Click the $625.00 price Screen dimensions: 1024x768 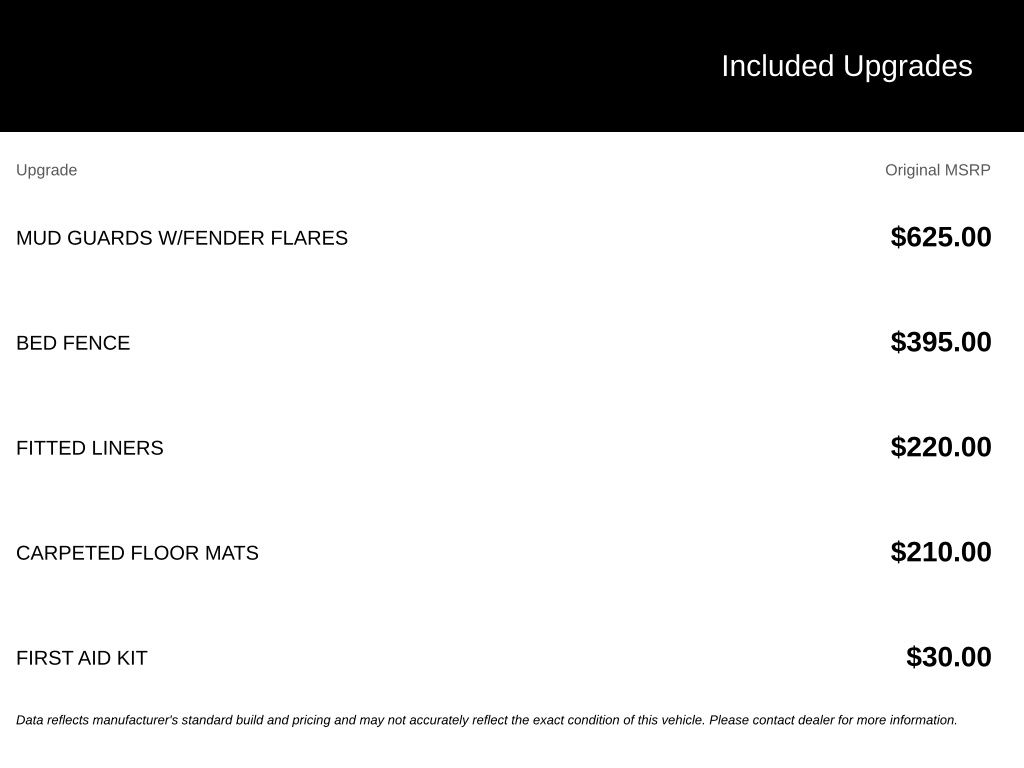pos(940,237)
